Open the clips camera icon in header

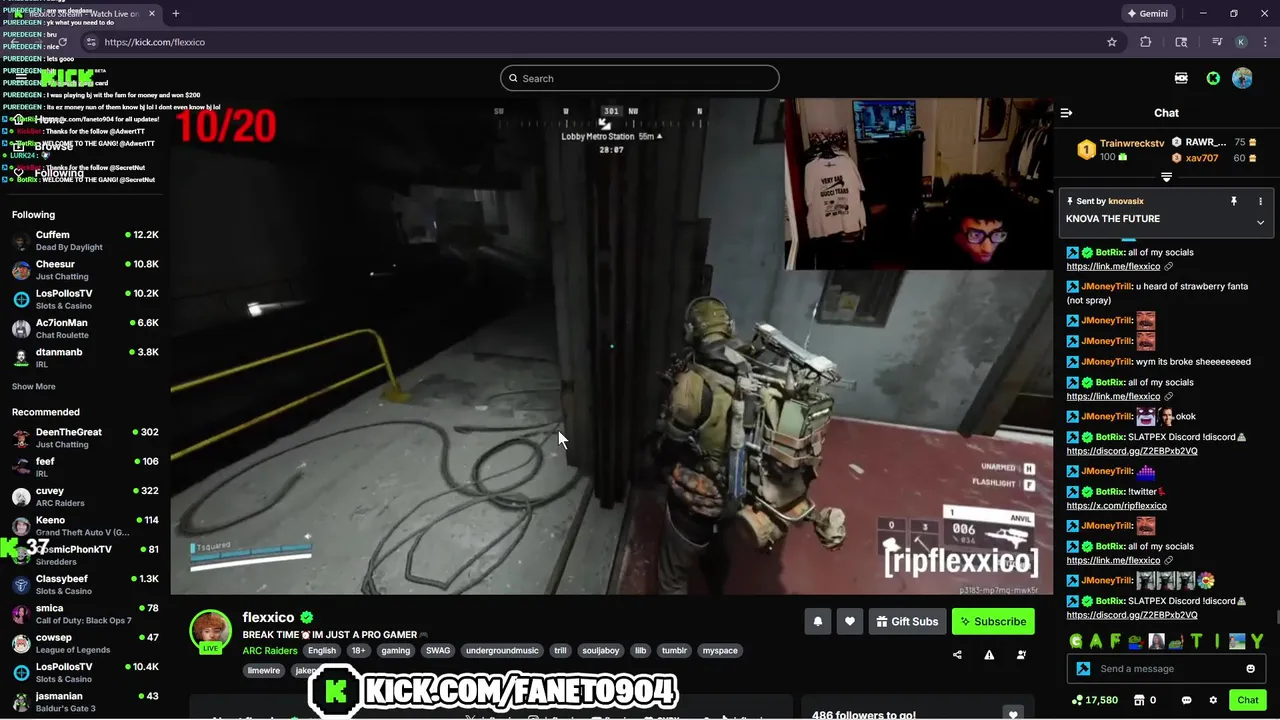(1181, 78)
